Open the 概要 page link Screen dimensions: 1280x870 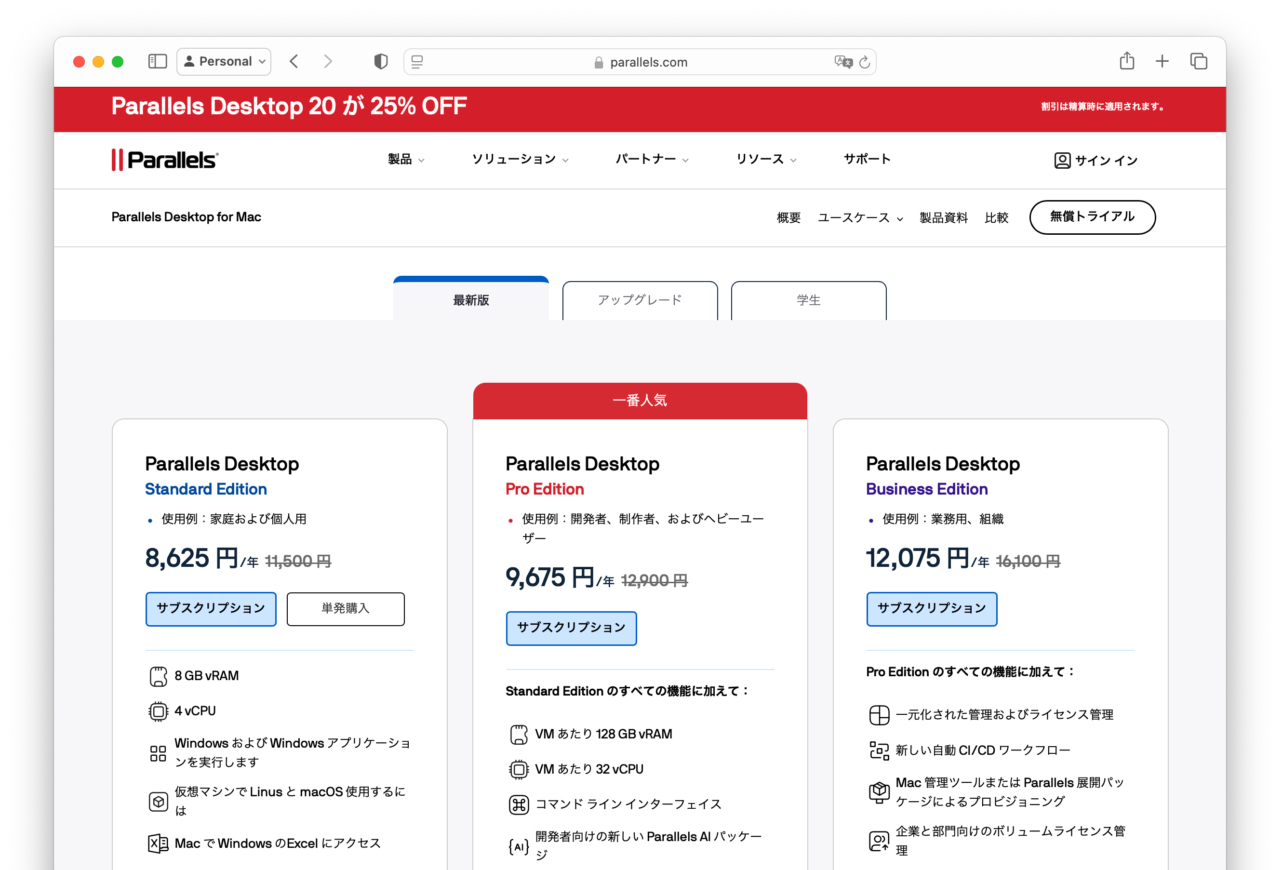pos(789,218)
